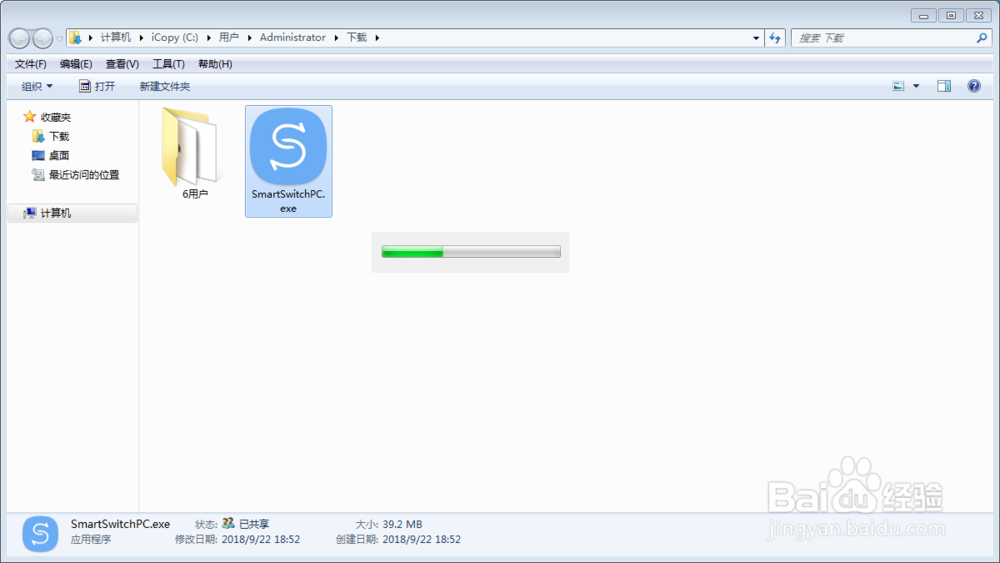Expand arrow after iCopy (C:) breadcrumb

(209, 38)
